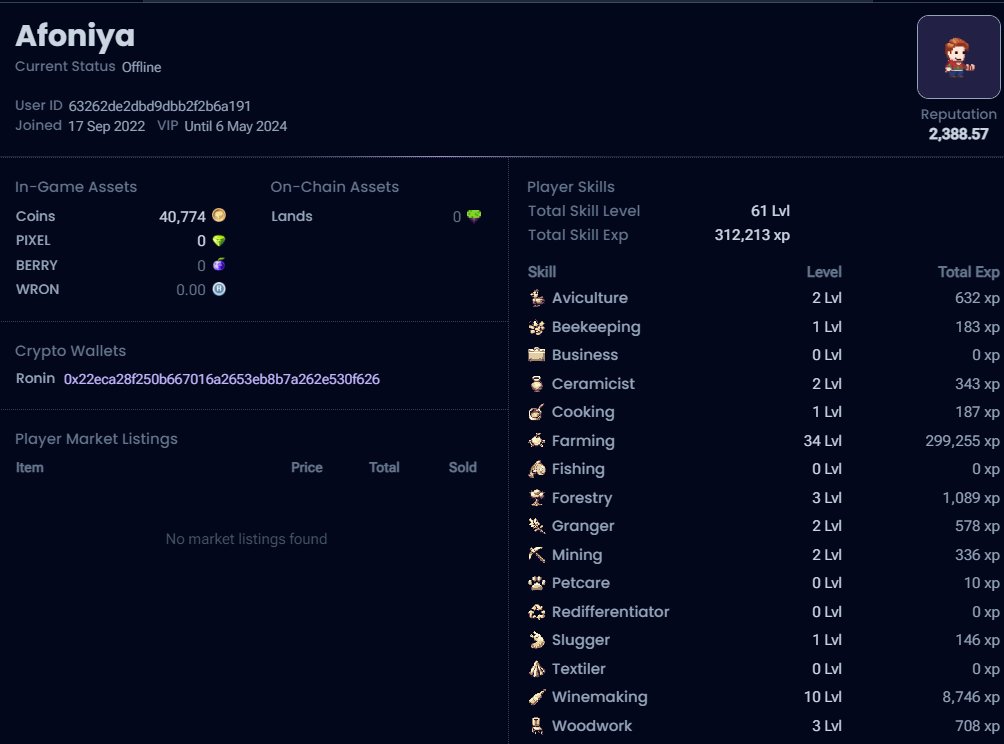Click the Winemaking level 10 Lvl
This screenshot has width=1004, height=744.
(823, 697)
